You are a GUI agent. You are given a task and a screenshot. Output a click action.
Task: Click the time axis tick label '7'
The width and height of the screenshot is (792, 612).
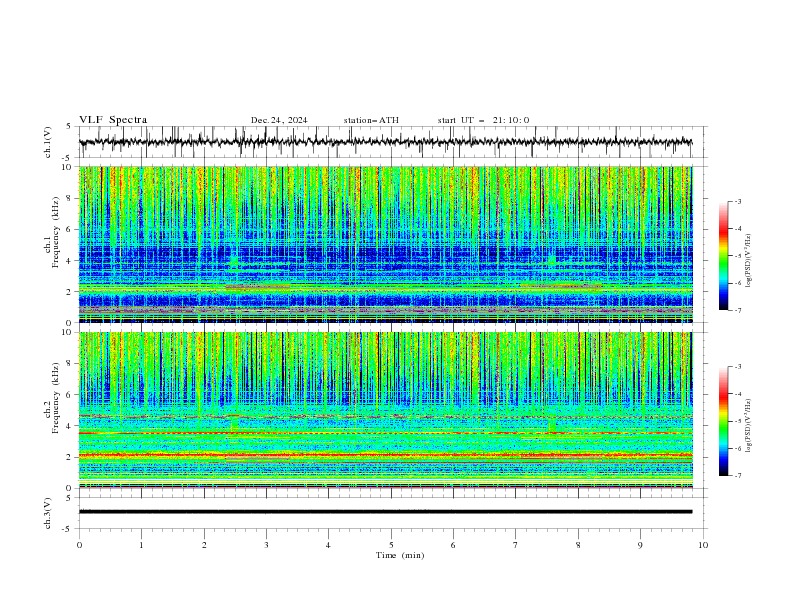point(516,545)
